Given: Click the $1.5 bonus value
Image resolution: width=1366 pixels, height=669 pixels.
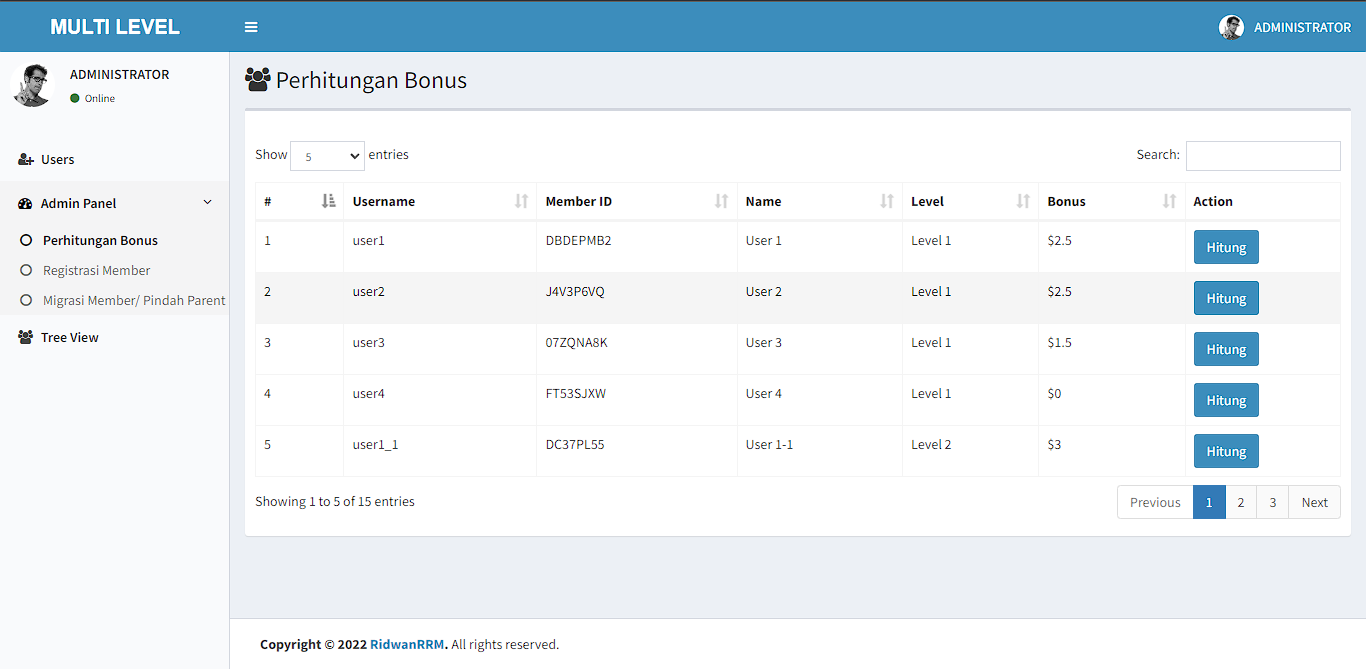Looking at the screenshot, I should pos(1059,342).
